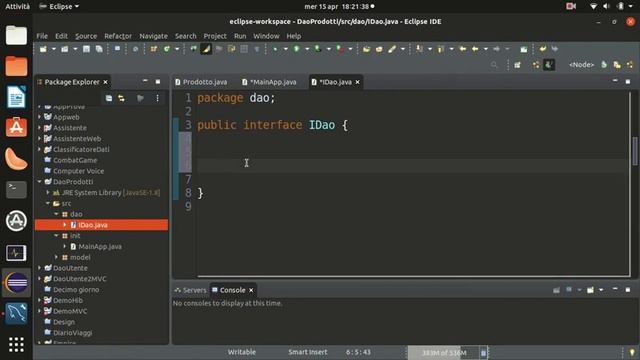The width and height of the screenshot is (640, 360).
Task: Open the Run dropdown arrow
Action: pos(307,49)
